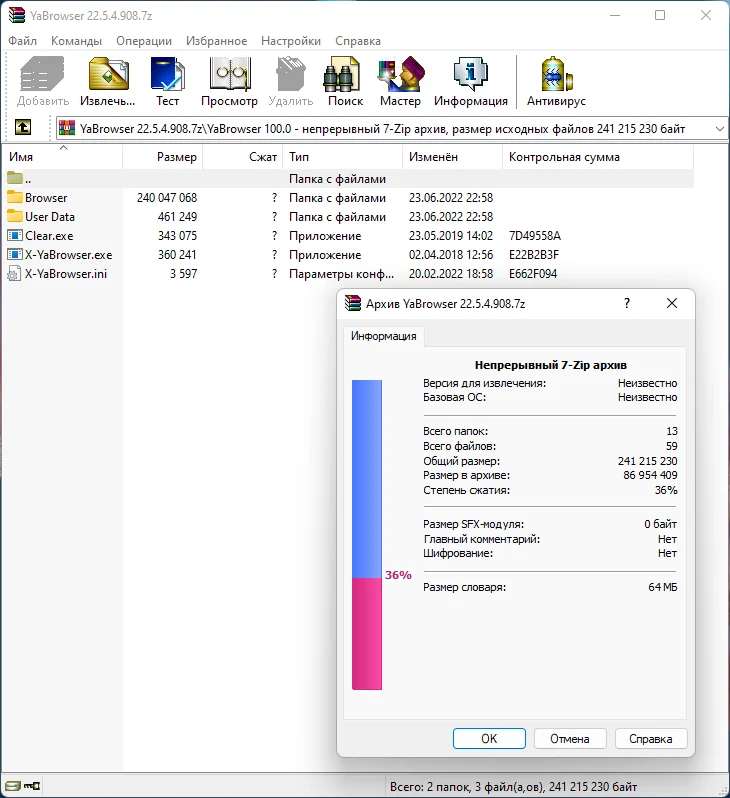The width and height of the screenshot is (730, 798).
Task: Click the Отмена button
Action: coord(570,738)
